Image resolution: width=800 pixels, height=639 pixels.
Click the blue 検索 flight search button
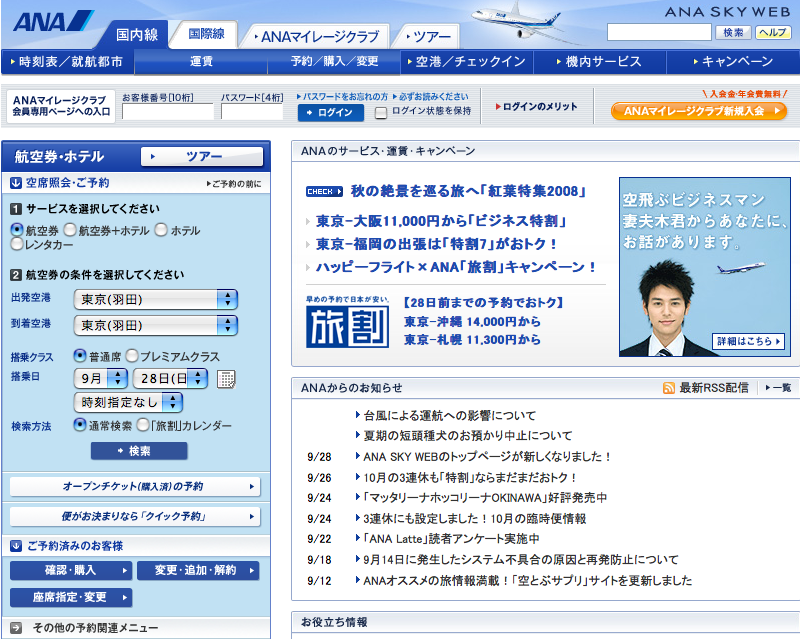[139, 451]
